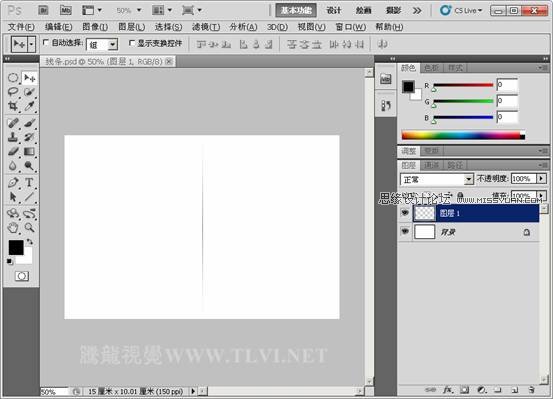Select the Lasso tool
This screenshot has height=399, width=553.
tap(13, 92)
